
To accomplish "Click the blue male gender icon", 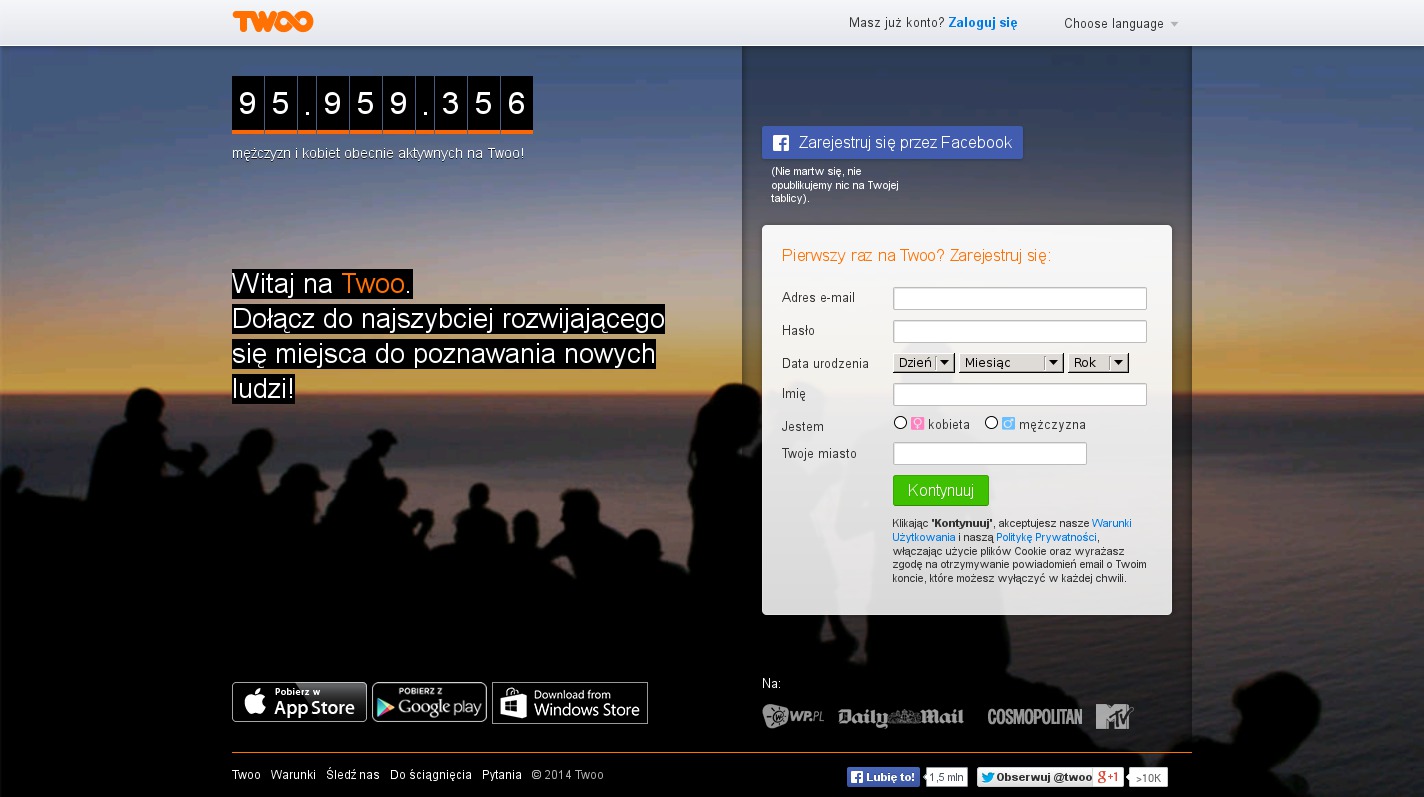I will click(x=1008, y=424).
